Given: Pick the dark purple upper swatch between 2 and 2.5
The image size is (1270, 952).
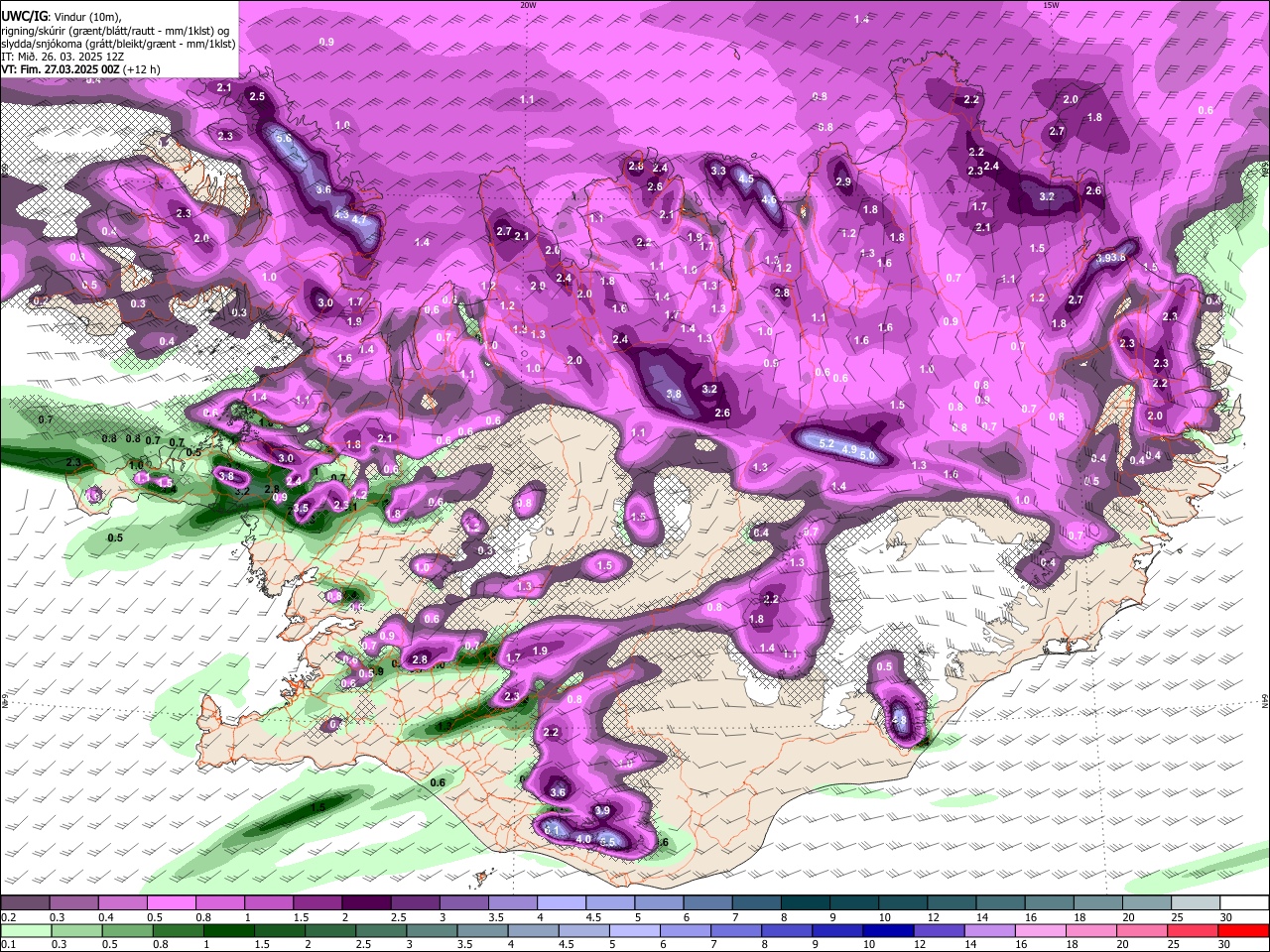Looking at the screenshot, I should [365, 903].
